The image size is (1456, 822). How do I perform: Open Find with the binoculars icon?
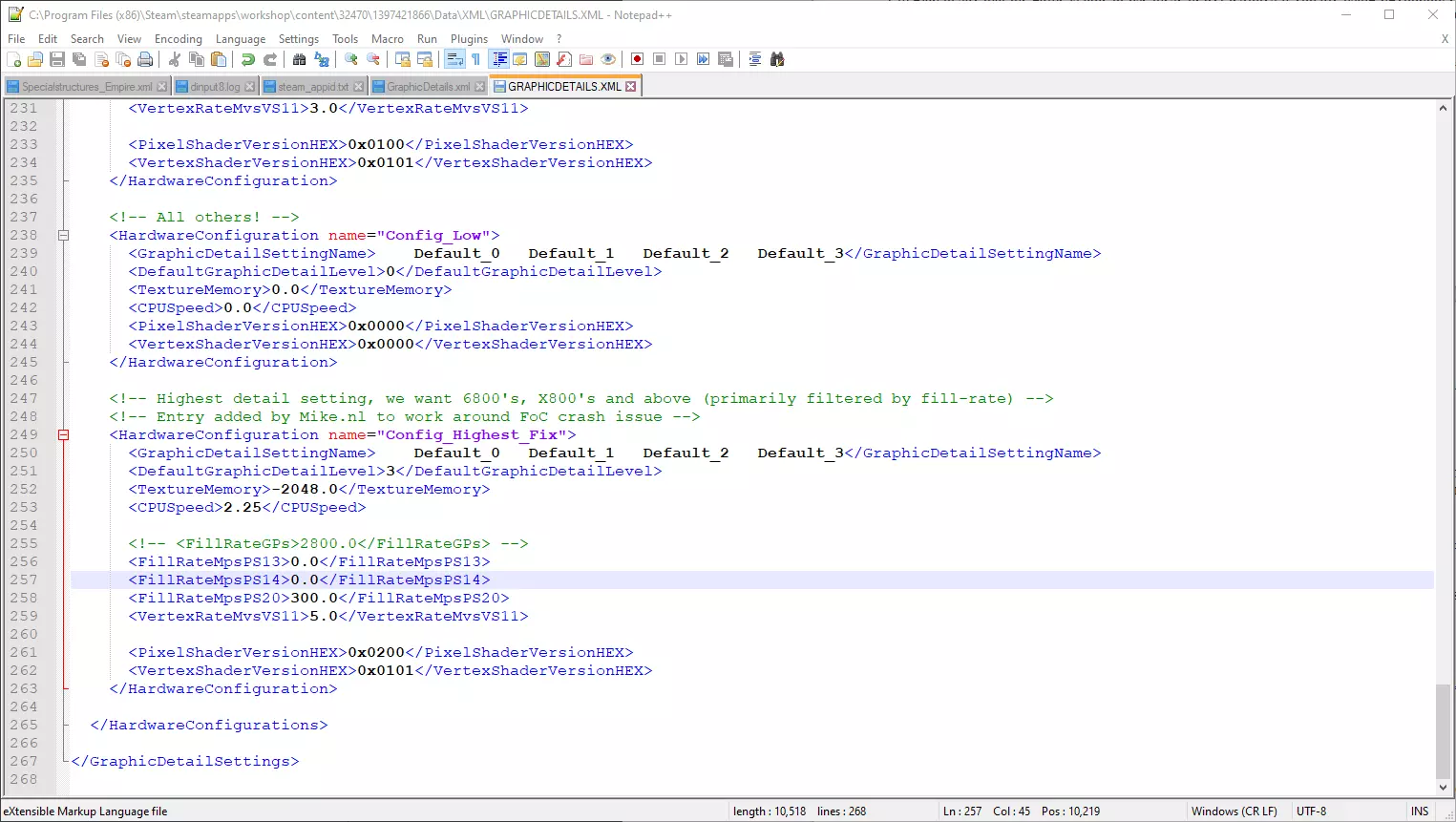coord(299,59)
